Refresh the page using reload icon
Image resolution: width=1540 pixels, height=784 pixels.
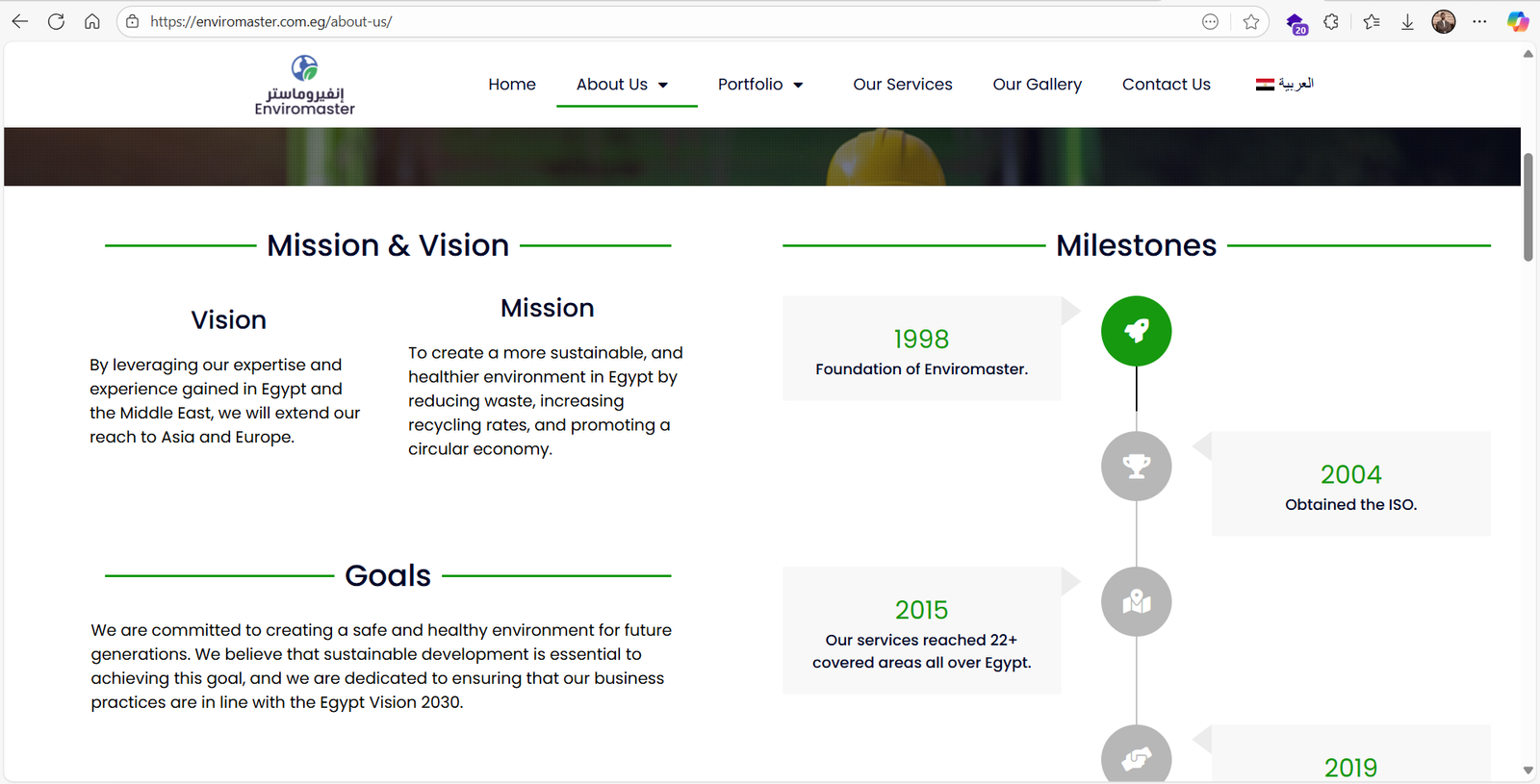click(56, 21)
